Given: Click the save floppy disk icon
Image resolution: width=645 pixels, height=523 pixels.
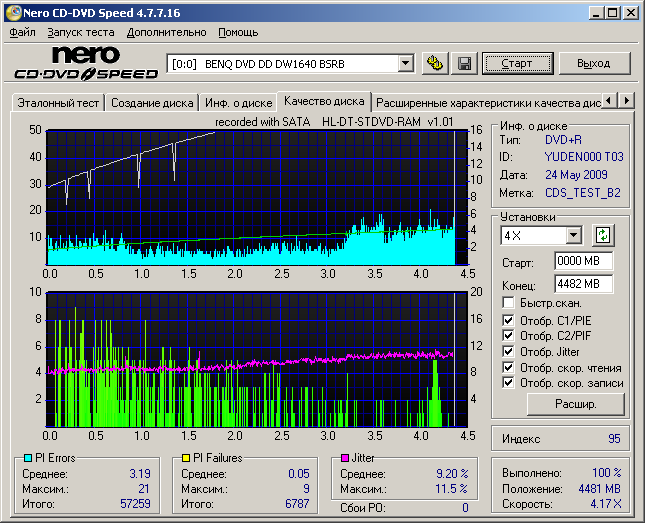Looking at the screenshot, I should 464,64.
